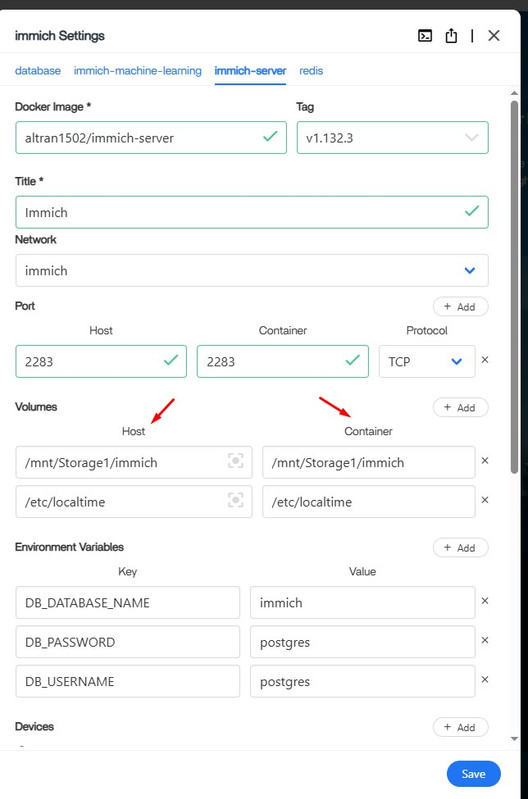Open the terminal icon in header

click(x=425, y=36)
